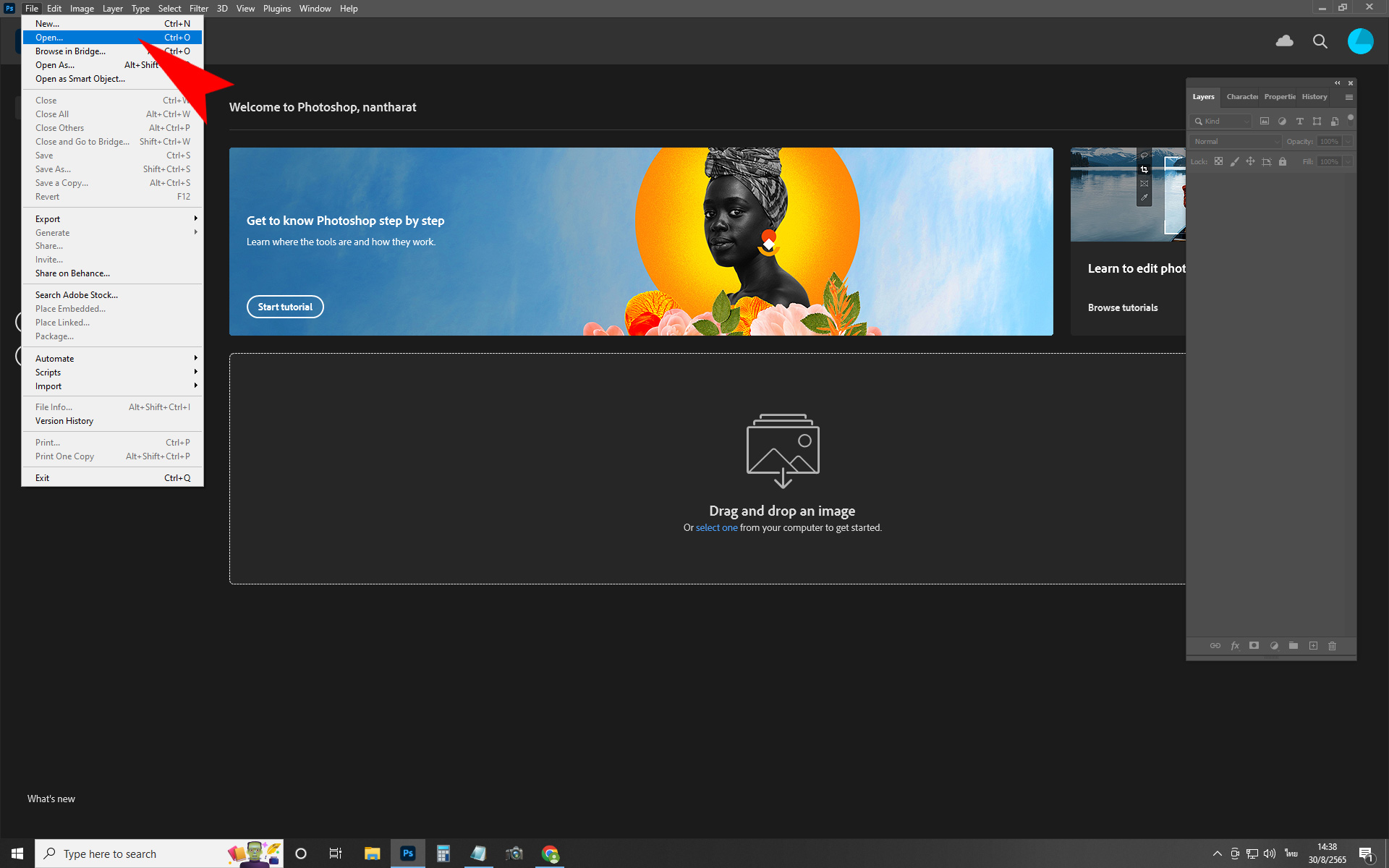Add a layer style fx icon

[1235, 645]
